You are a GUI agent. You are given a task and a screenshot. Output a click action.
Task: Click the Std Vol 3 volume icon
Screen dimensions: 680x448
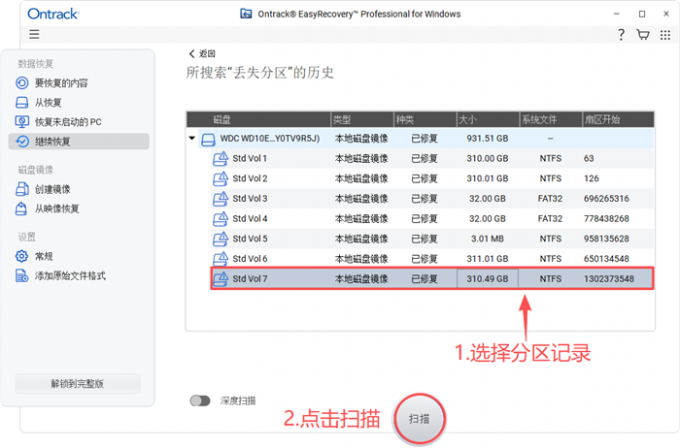point(220,199)
